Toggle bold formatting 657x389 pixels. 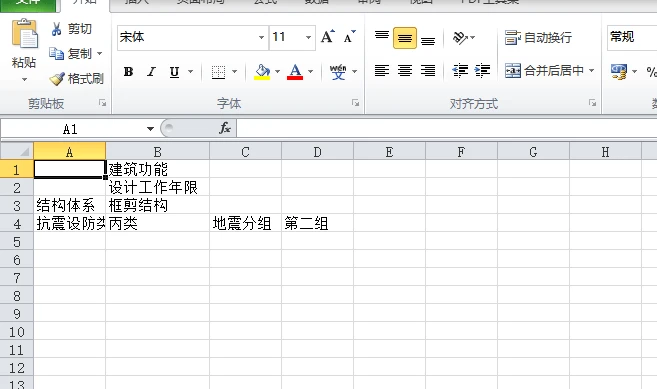click(x=129, y=72)
